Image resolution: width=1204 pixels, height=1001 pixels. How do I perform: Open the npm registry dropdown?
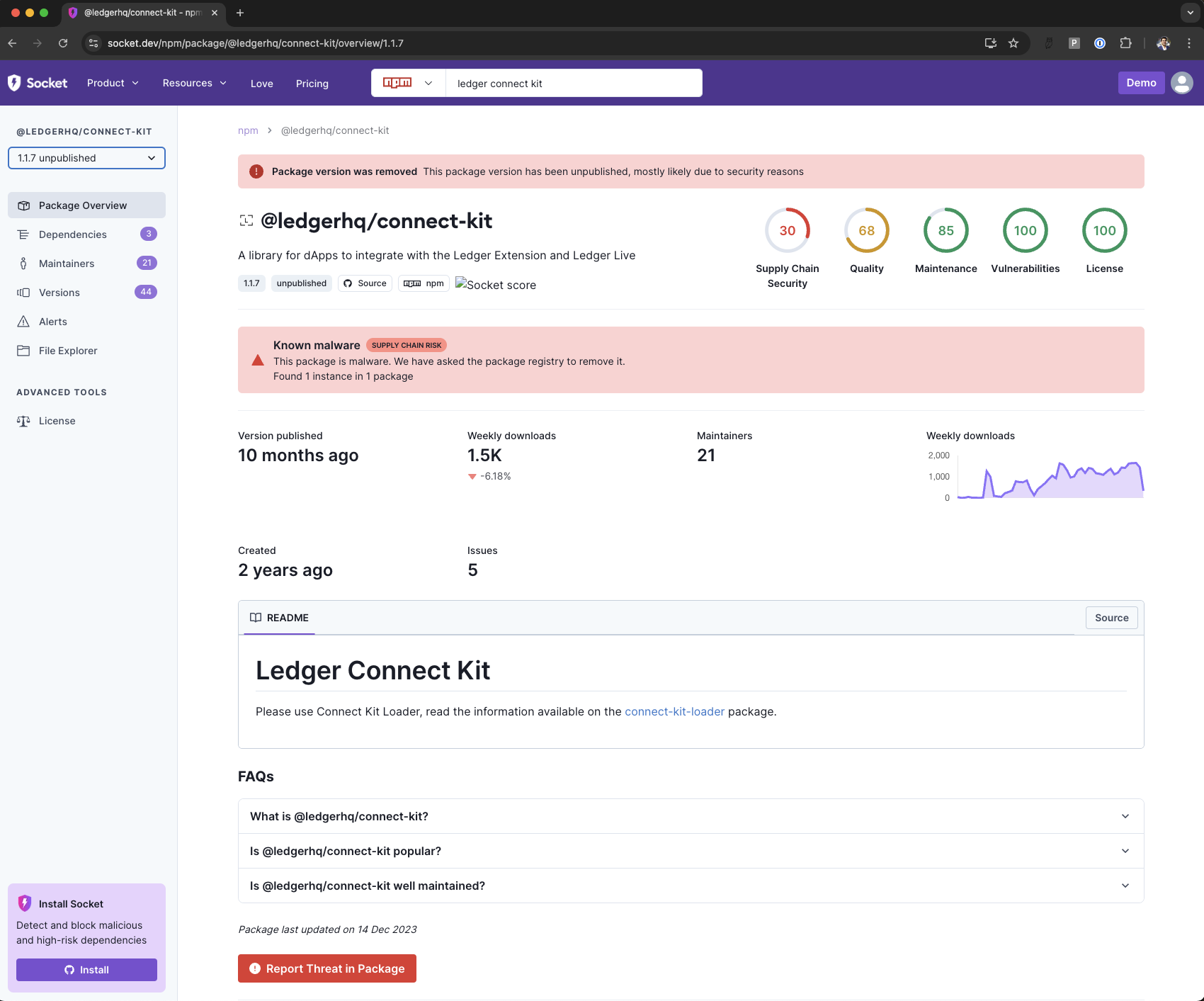408,83
